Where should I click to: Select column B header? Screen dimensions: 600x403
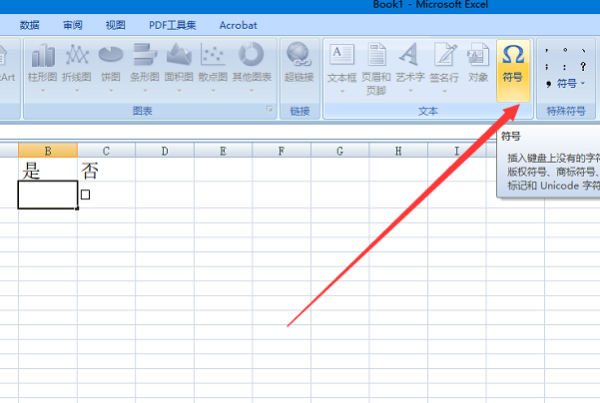click(48, 150)
